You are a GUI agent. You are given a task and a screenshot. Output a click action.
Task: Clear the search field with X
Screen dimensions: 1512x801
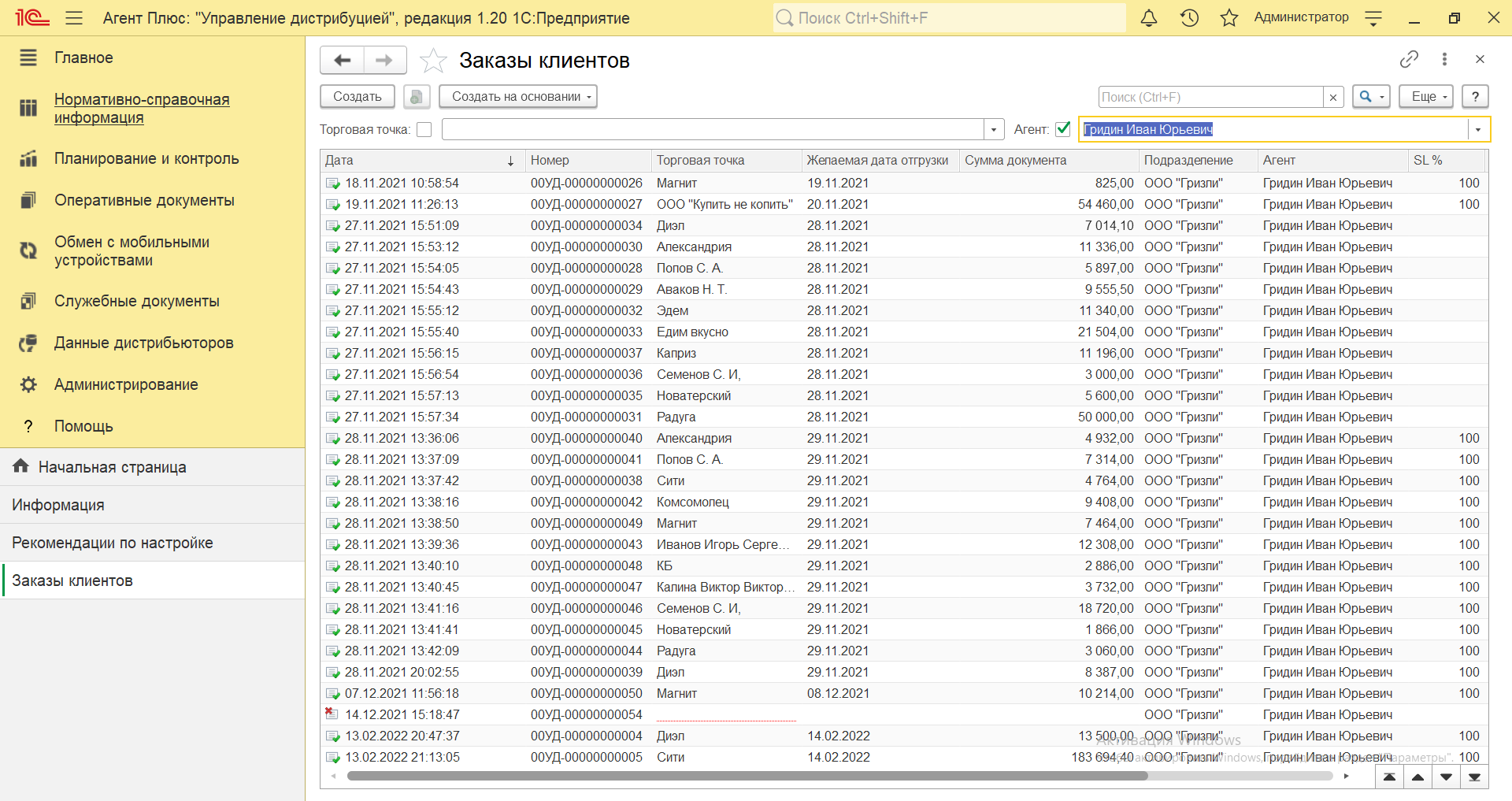point(1332,97)
